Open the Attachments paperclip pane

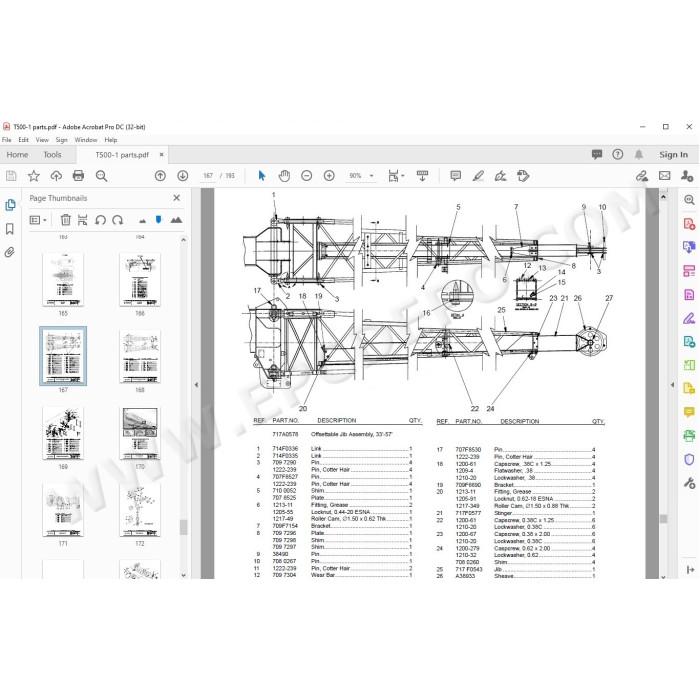pyautogui.click(x=10, y=253)
